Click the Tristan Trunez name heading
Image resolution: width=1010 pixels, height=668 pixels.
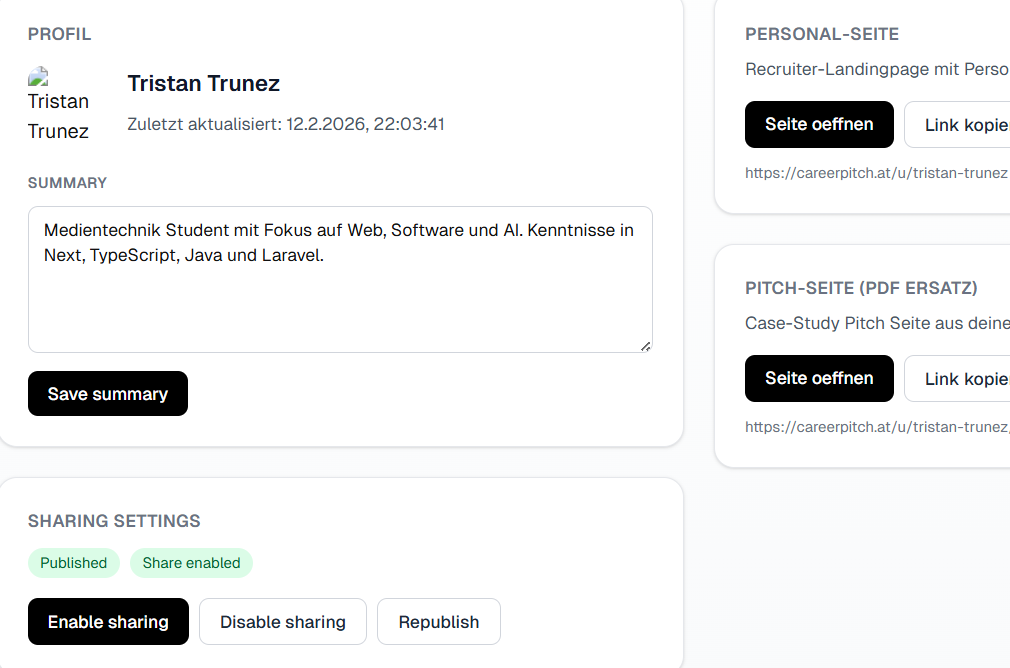(204, 84)
